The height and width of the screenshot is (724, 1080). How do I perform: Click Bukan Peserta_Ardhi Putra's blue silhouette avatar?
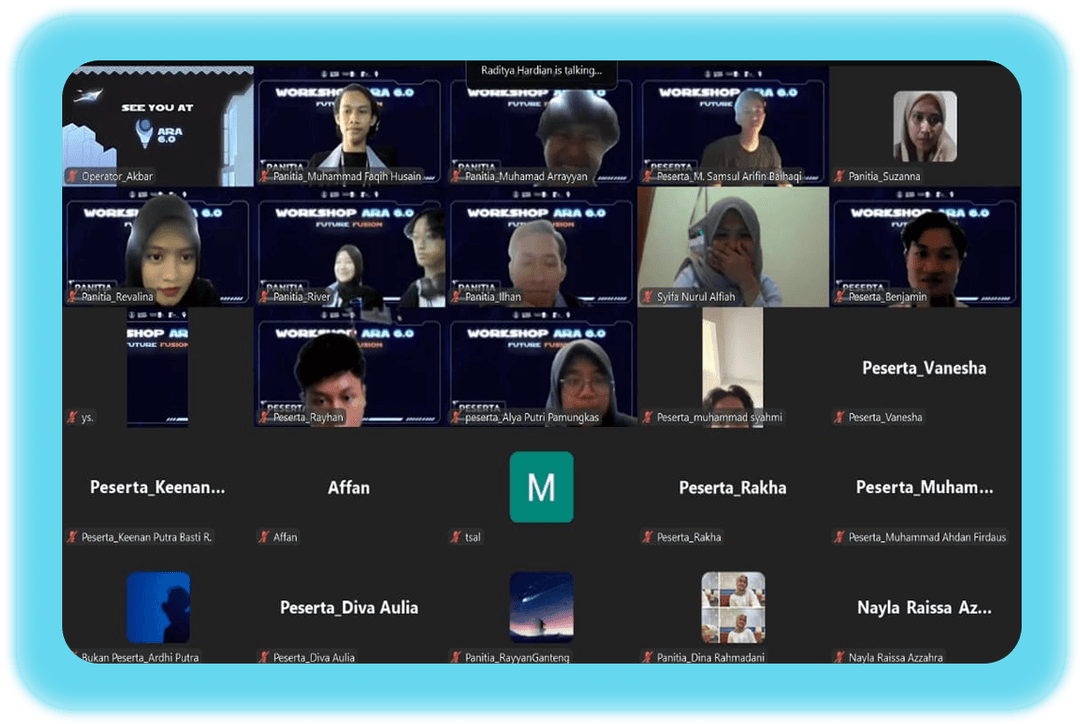pyautogui.click(x=158, y=607)
